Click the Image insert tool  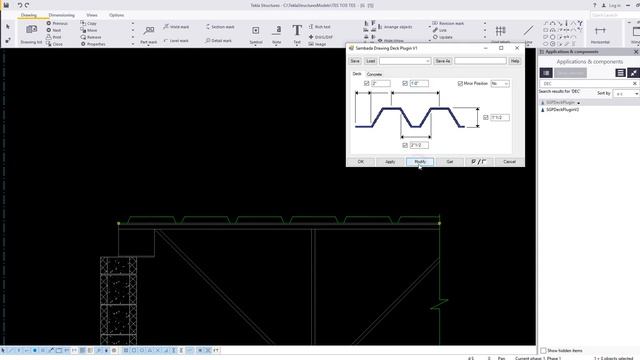click(x=318, y=44)
